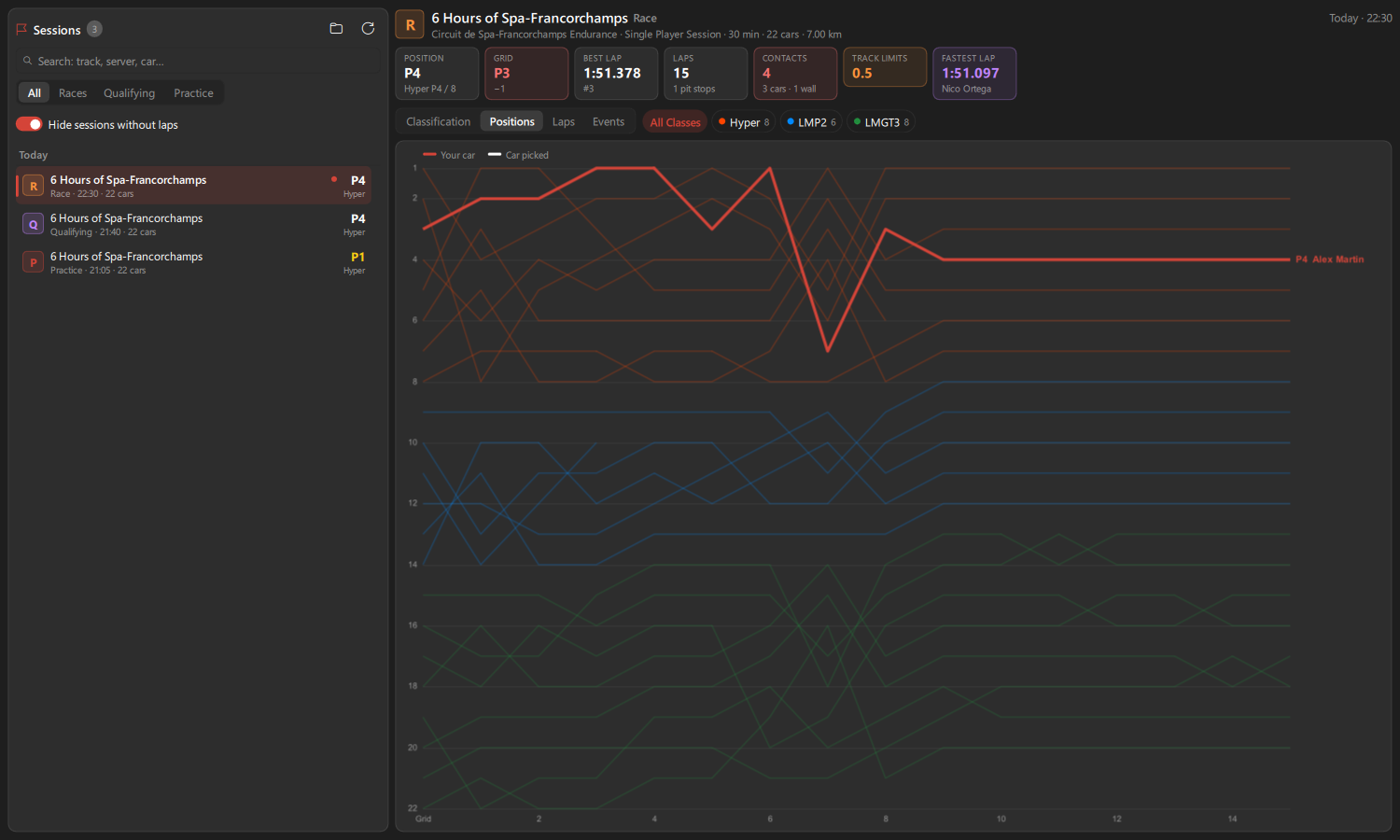Refresh the sessions list
1400x840 pixels.
368,29
